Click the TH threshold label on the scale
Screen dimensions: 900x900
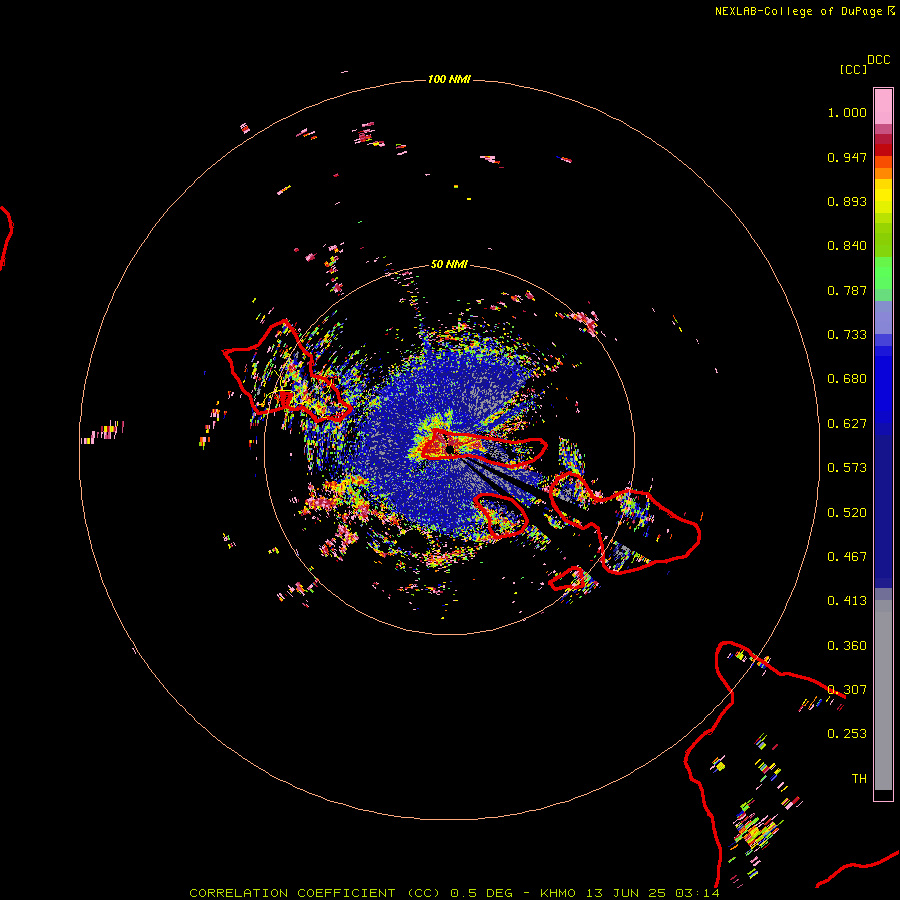[859, 779]
